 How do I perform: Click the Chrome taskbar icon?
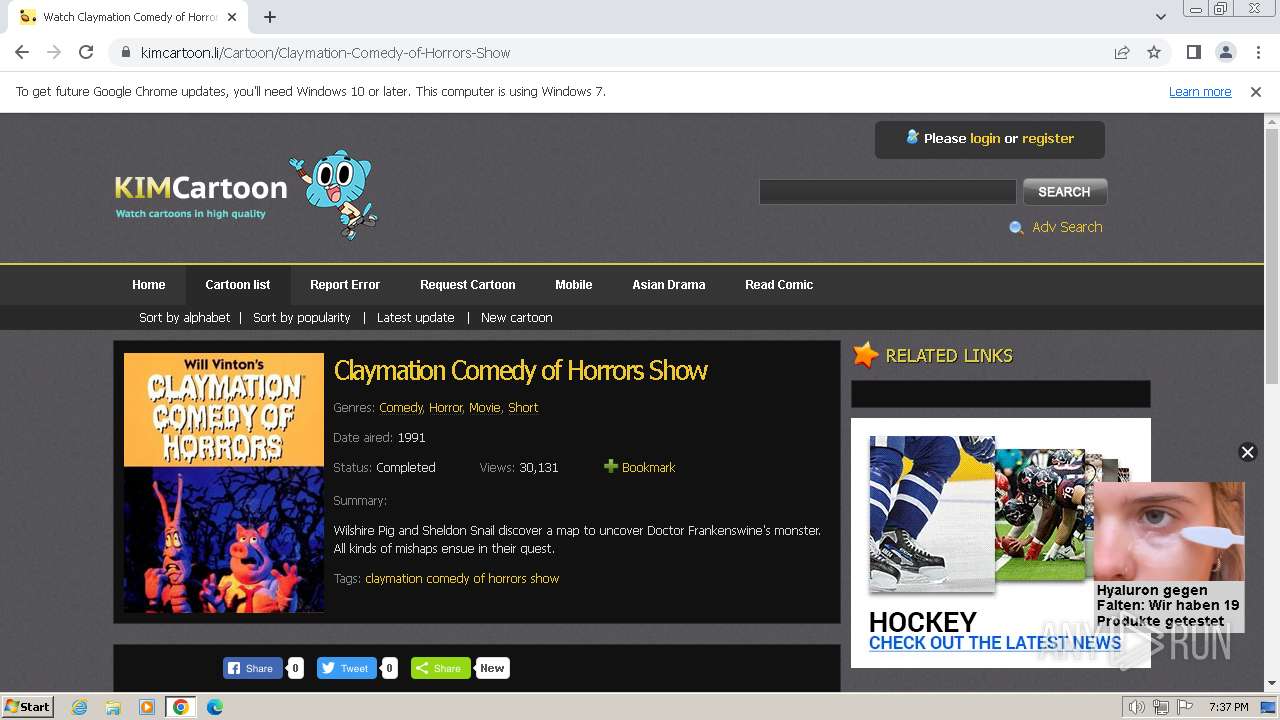pos(181,707)
